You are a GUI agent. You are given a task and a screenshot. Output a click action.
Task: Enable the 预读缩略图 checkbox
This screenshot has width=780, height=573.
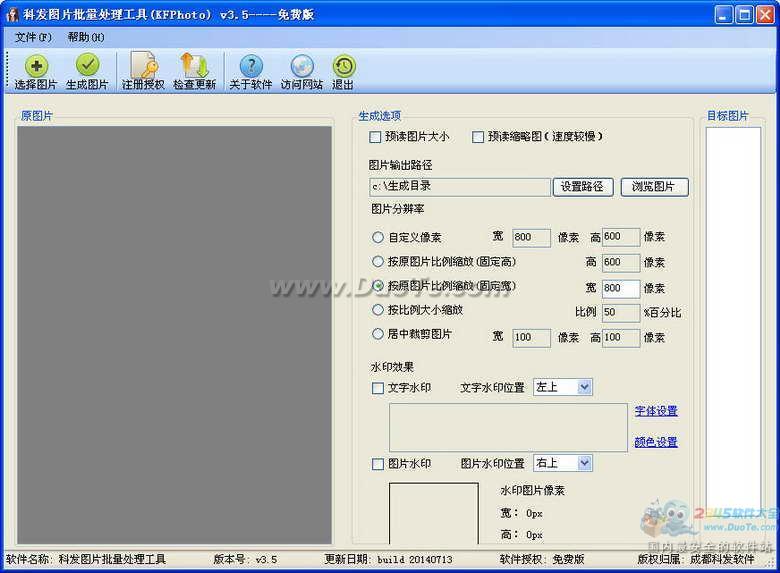click(x=478, y=137)
